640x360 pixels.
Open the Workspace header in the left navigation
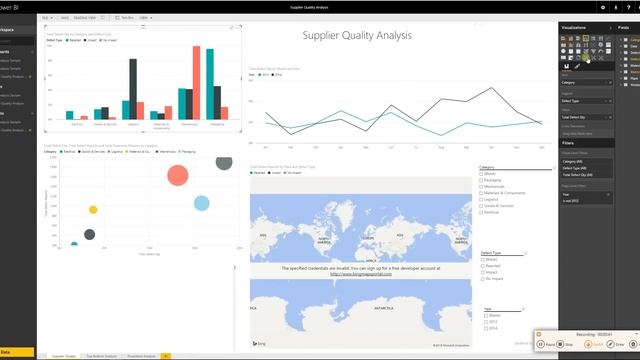(18, 30)
